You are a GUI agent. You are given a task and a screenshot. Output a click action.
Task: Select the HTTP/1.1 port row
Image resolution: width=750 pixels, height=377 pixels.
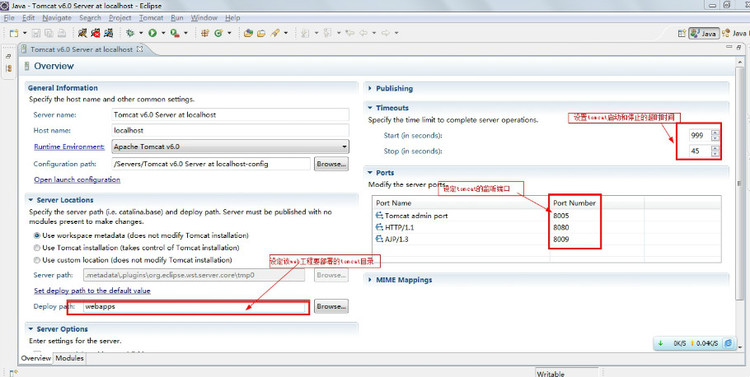coord(546,228)
